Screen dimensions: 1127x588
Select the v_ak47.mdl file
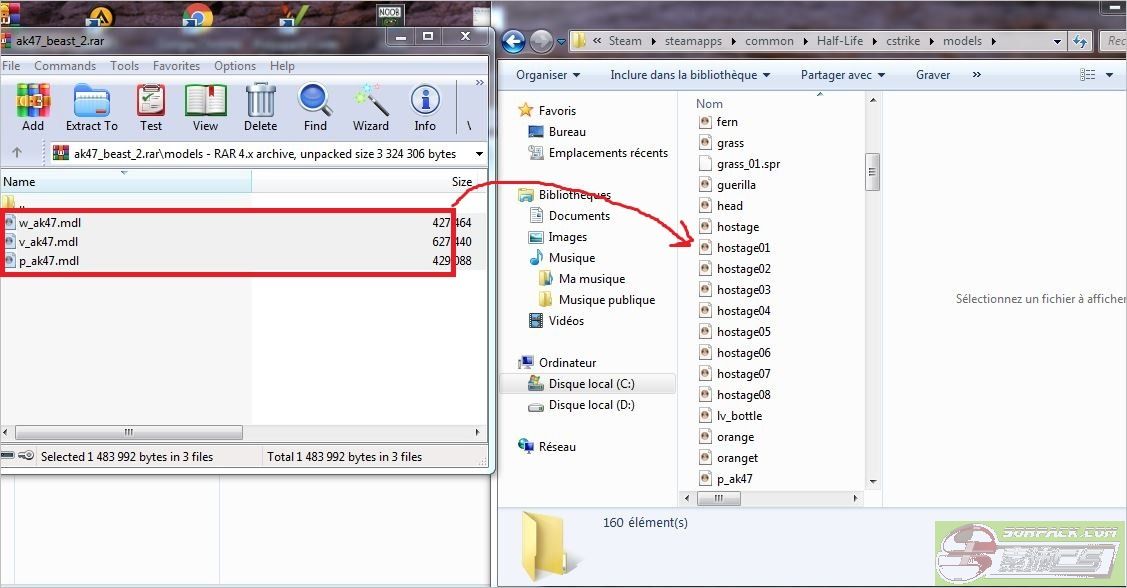click(49, 242)
